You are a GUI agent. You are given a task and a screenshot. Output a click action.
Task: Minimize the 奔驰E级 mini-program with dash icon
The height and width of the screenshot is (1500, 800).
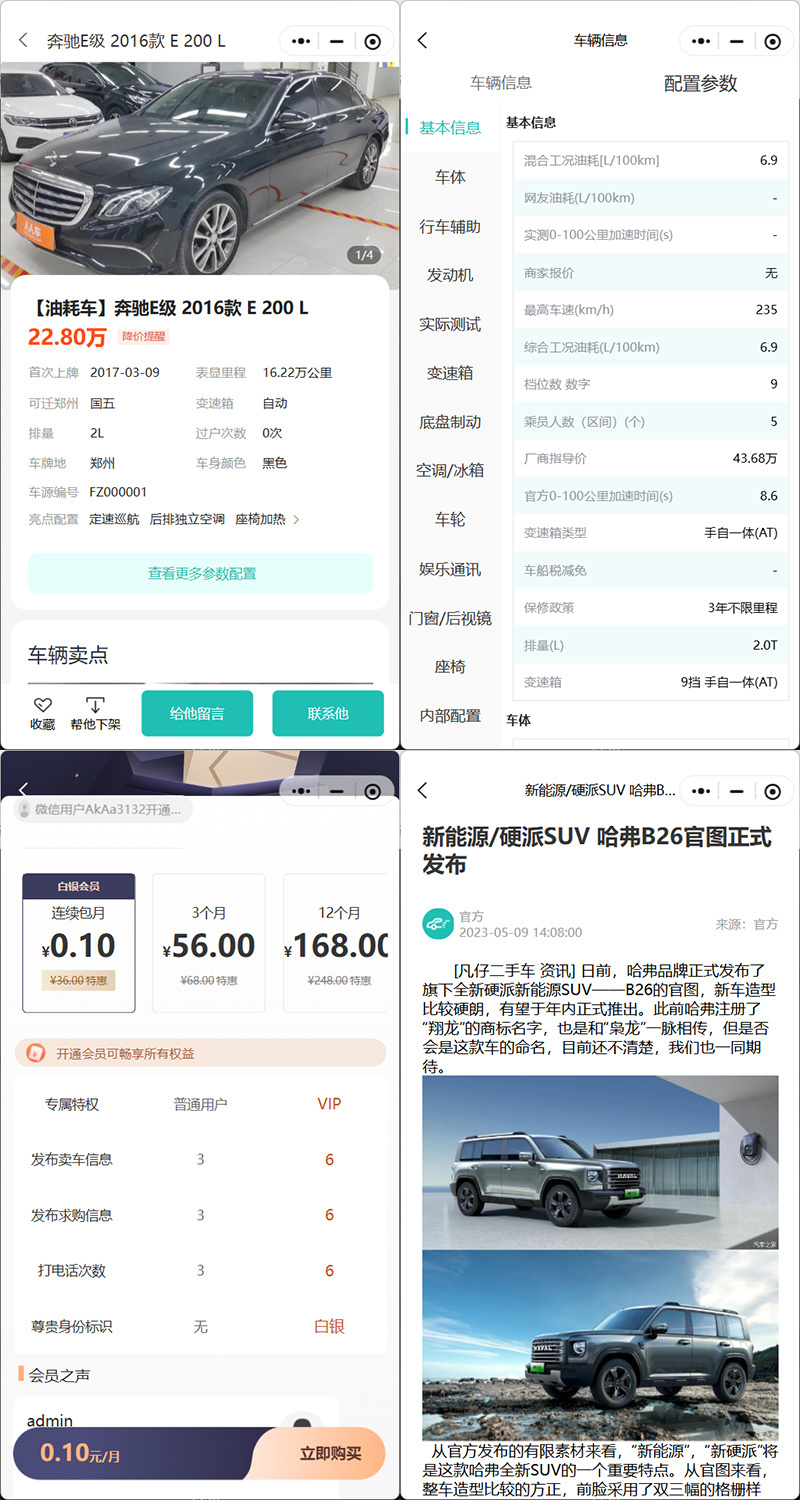[x=337, y=42]
